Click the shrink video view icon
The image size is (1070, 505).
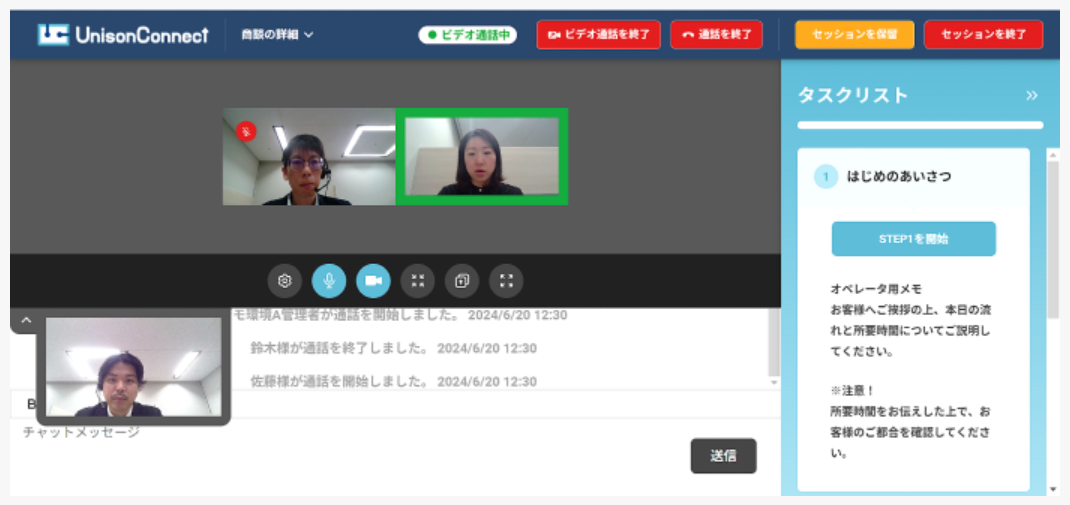(x=418, y=281)
